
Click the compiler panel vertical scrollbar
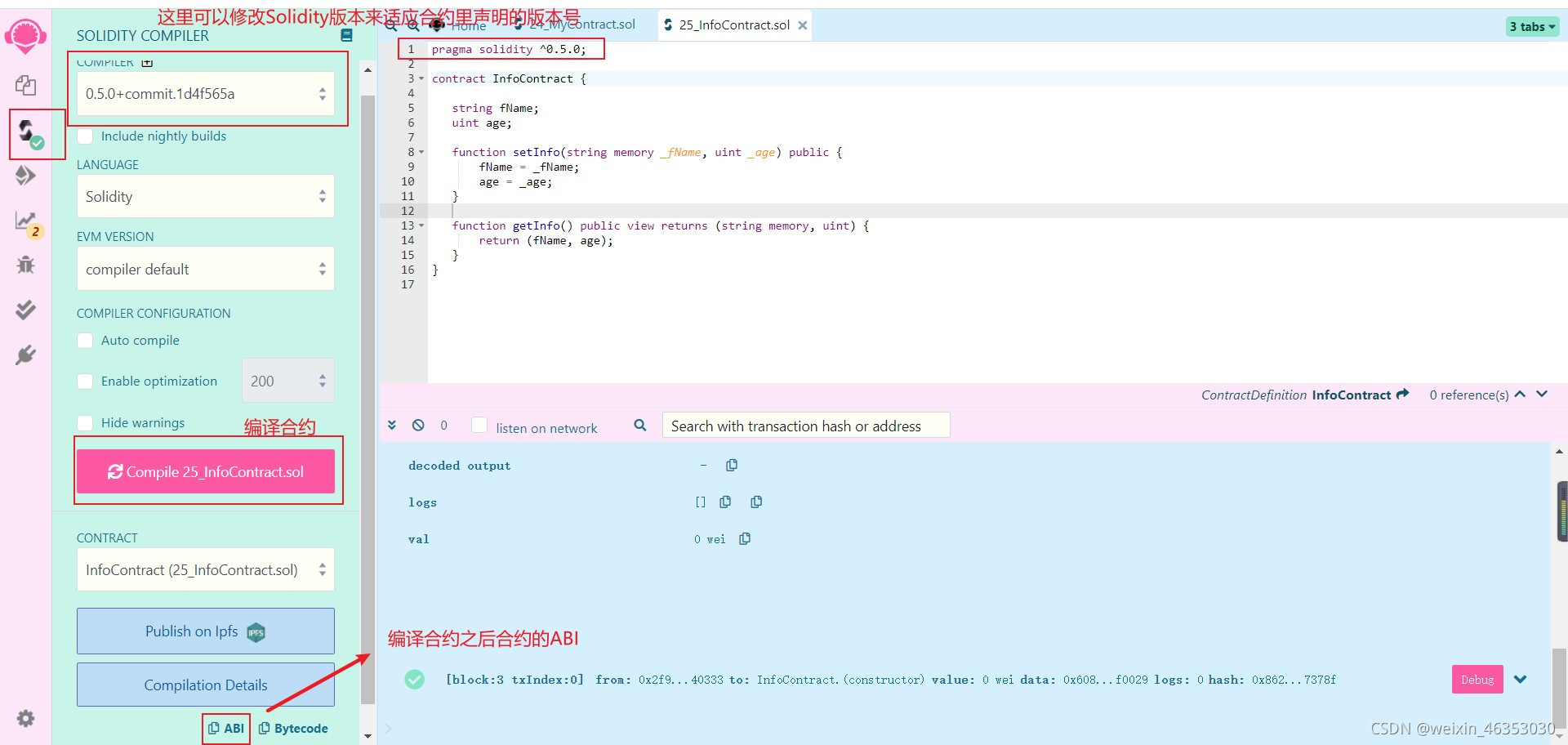coord(367,399)
